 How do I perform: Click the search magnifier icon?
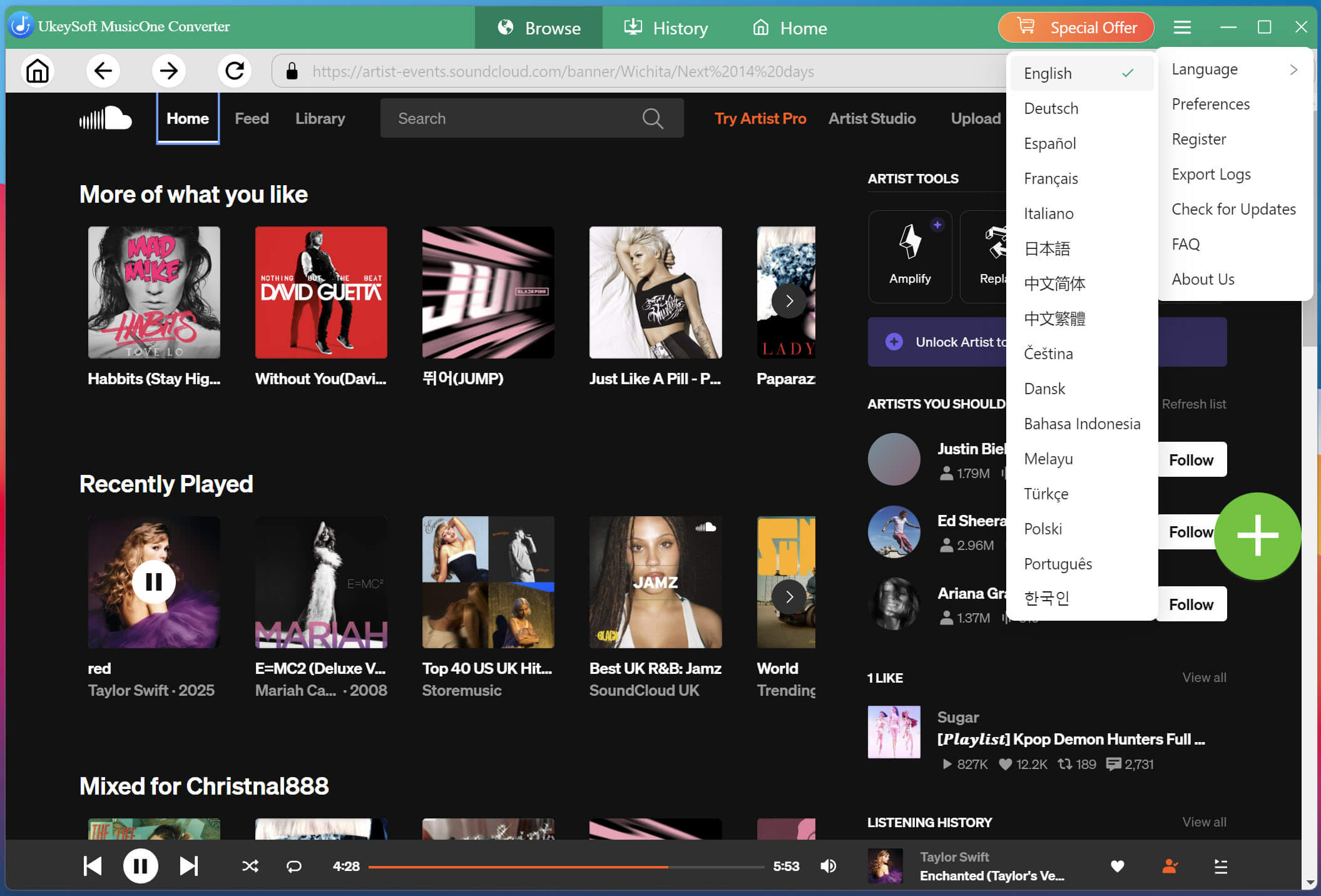pyautogui.click(x=653, y=118)
